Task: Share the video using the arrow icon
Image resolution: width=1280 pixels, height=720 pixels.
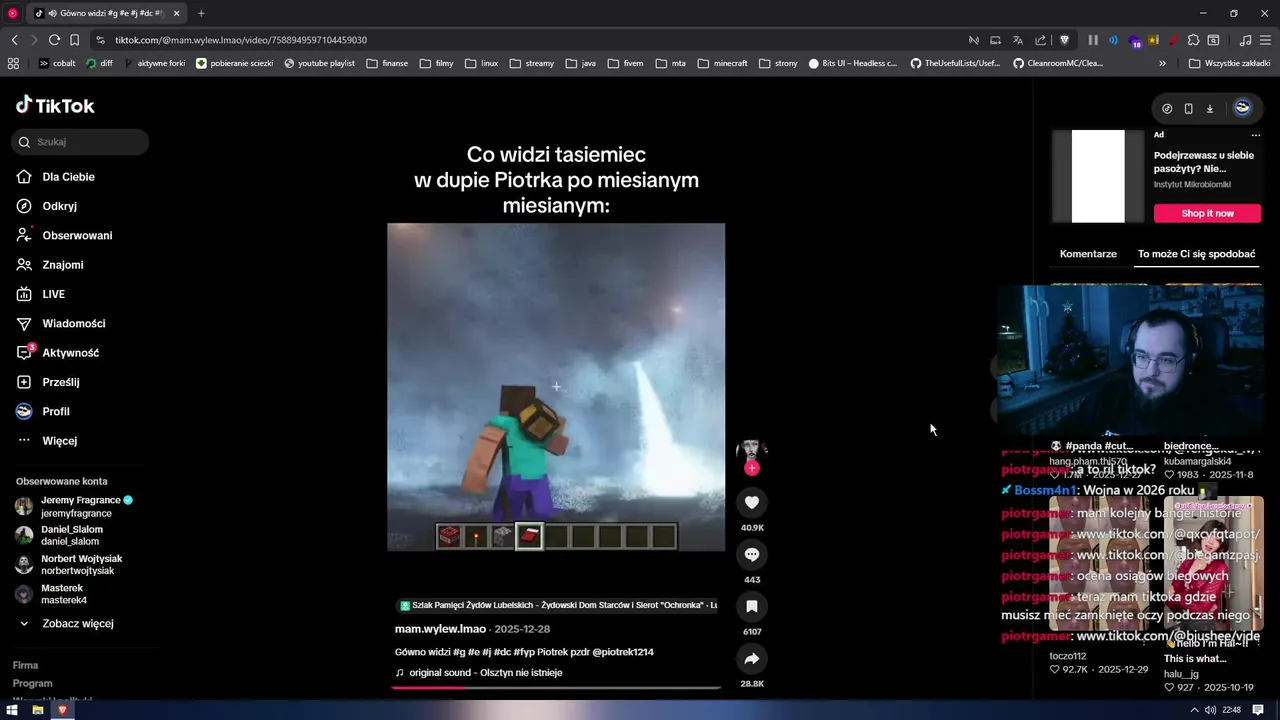Action: 752,658
